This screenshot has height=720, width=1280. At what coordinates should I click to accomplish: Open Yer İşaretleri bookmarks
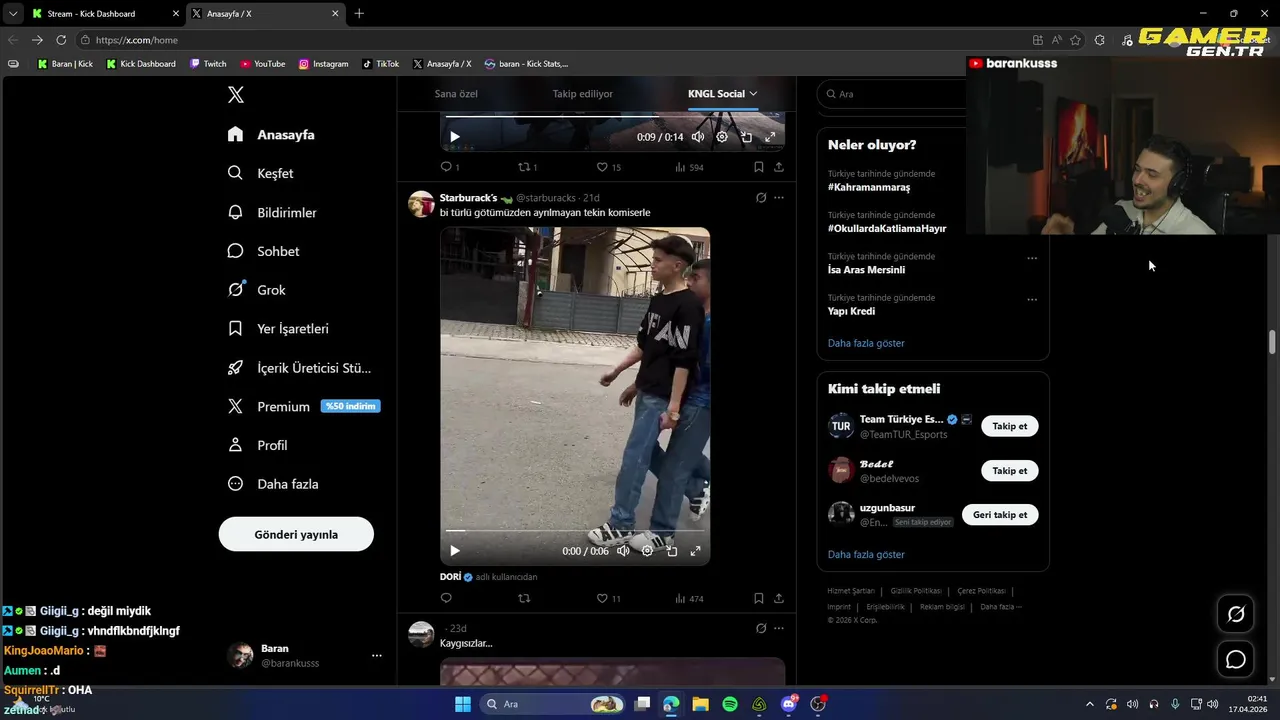[x=278, y=328]
